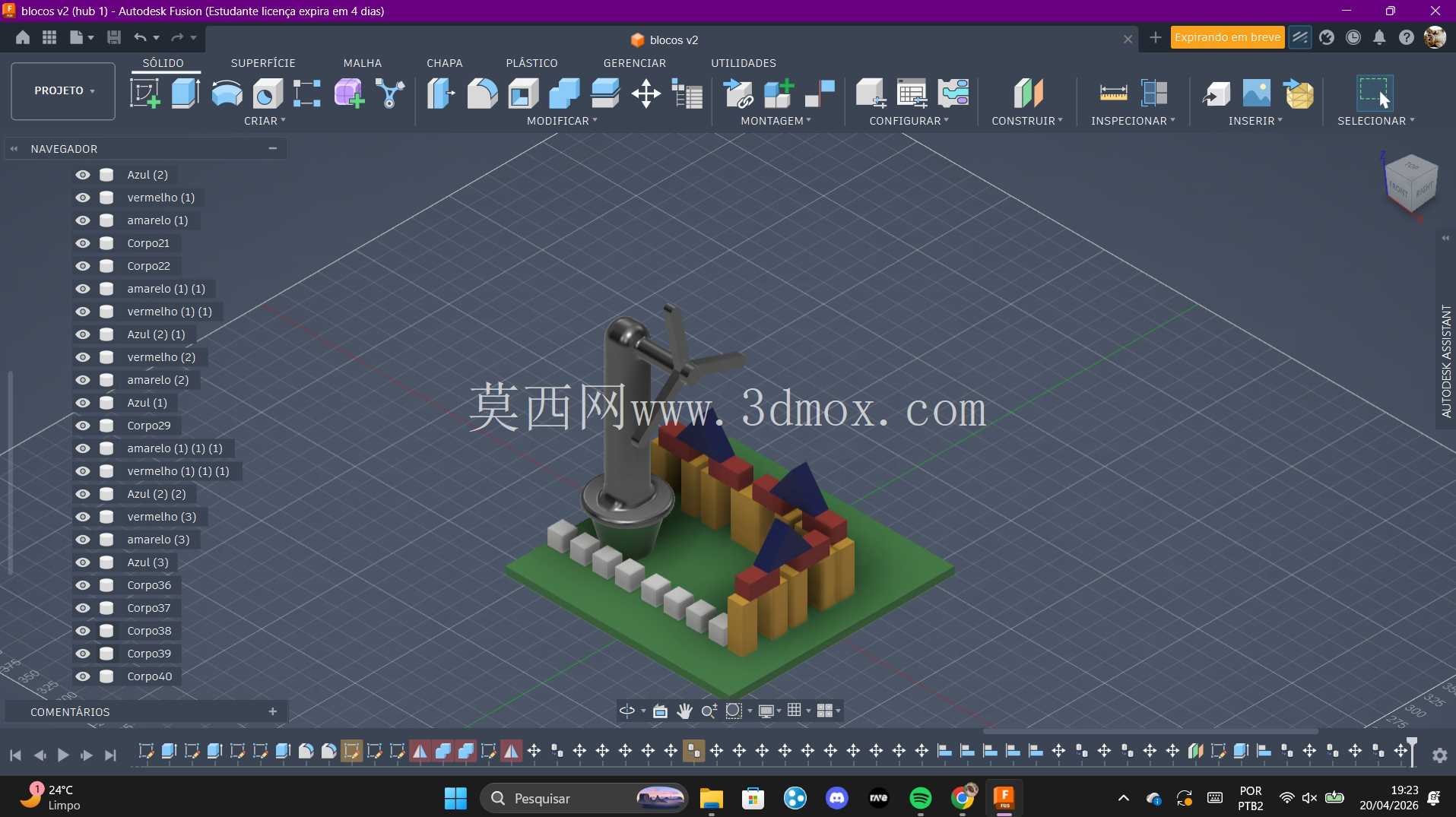
Task: Hide the Azul (2) body
Action: (83, 175)
